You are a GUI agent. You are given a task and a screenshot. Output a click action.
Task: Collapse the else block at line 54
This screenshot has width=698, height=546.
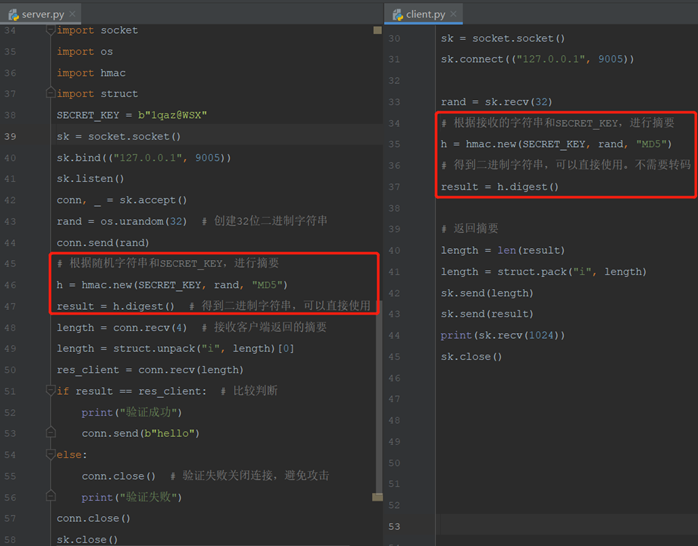coord(49,455)
